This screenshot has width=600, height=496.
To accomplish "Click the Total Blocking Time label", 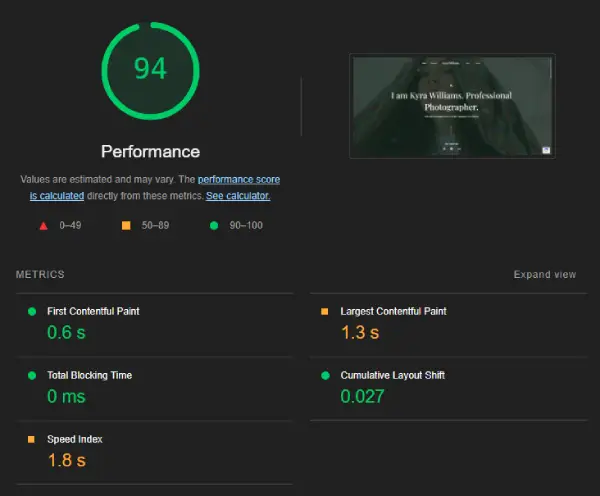I will pos(89,375).
